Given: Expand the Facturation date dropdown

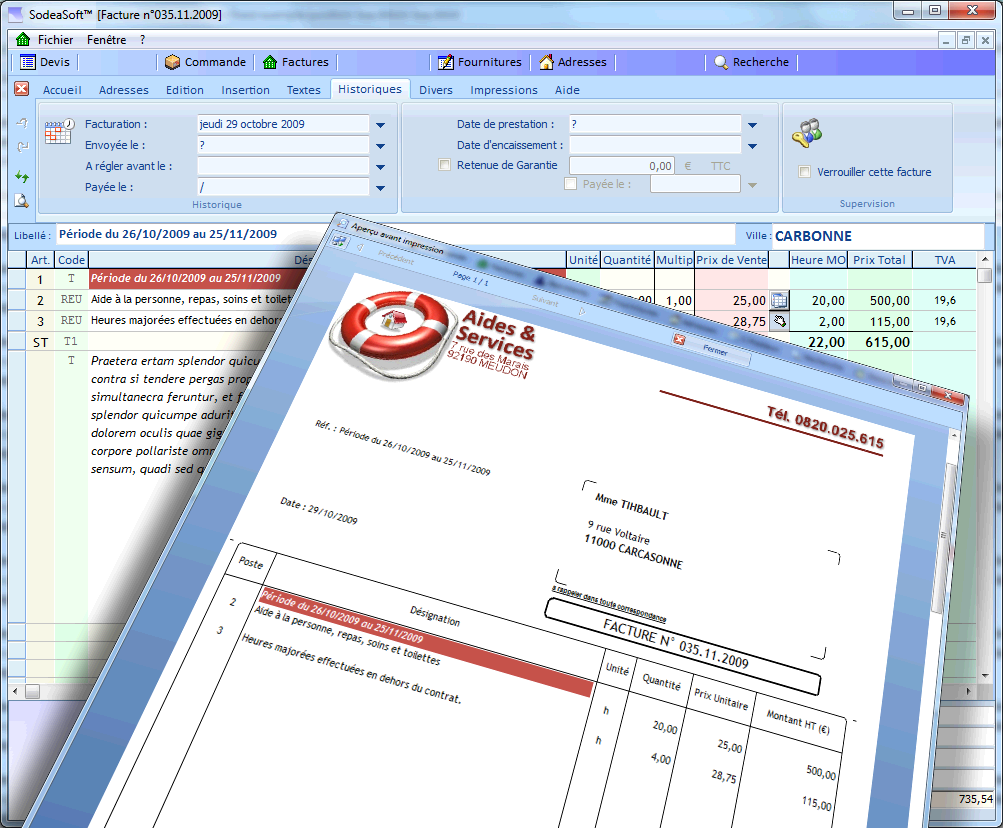Looking at the screenshot, I should pos(381,125).
